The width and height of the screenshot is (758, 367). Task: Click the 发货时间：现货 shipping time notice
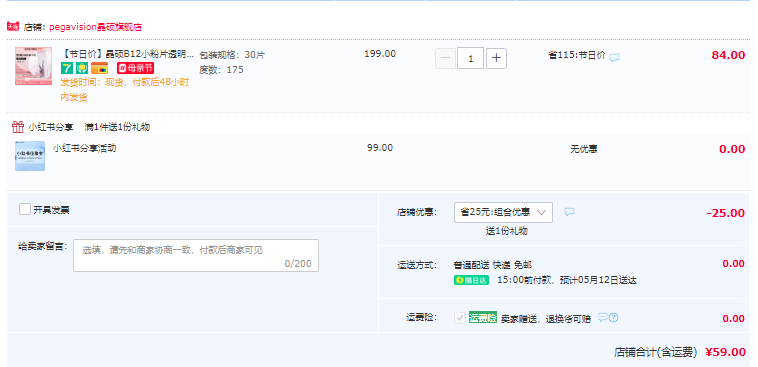coord(125,90)
